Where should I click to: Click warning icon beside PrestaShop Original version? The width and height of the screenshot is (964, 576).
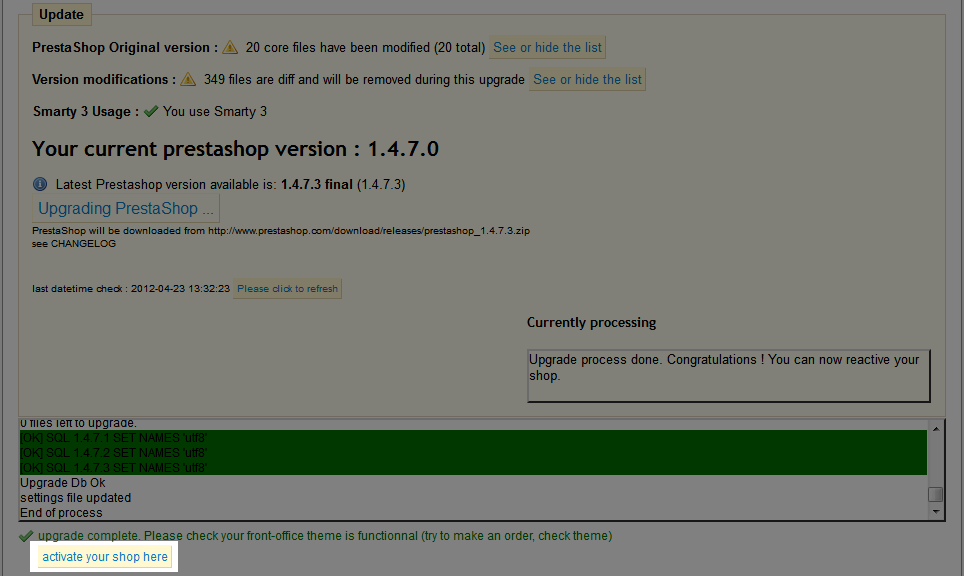[230, 47]
